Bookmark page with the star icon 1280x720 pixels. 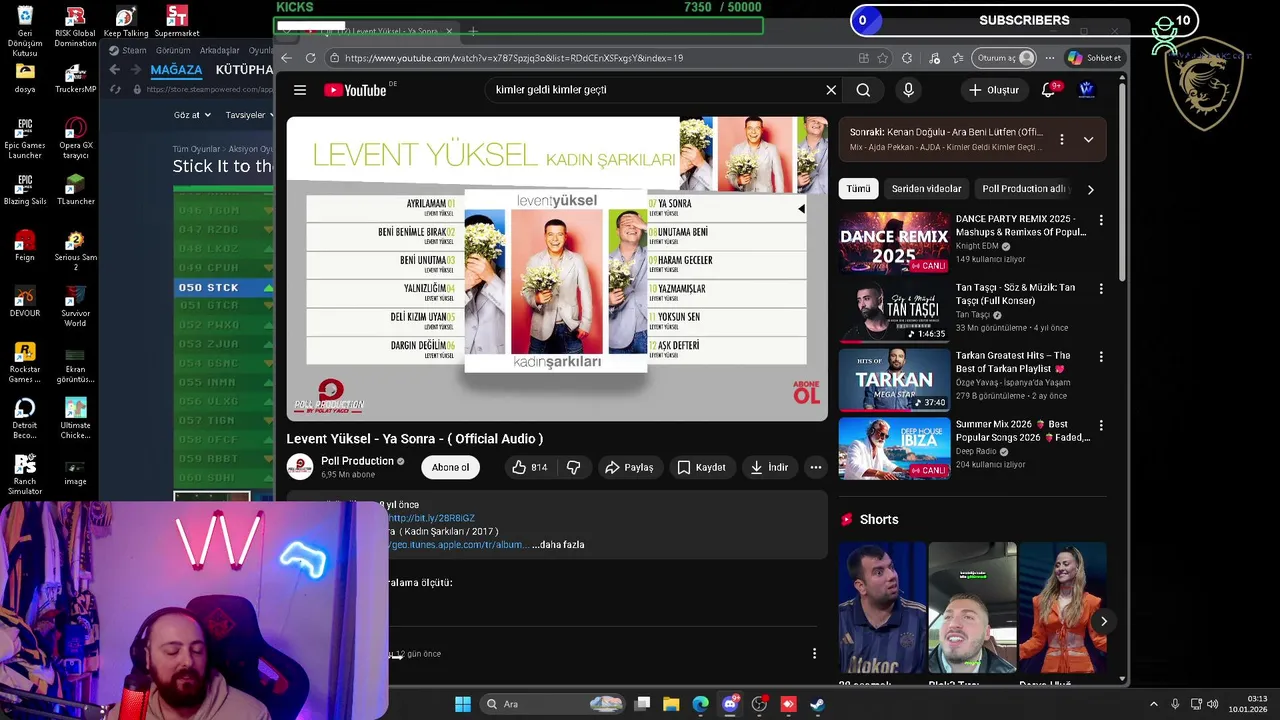coord(882,58)
